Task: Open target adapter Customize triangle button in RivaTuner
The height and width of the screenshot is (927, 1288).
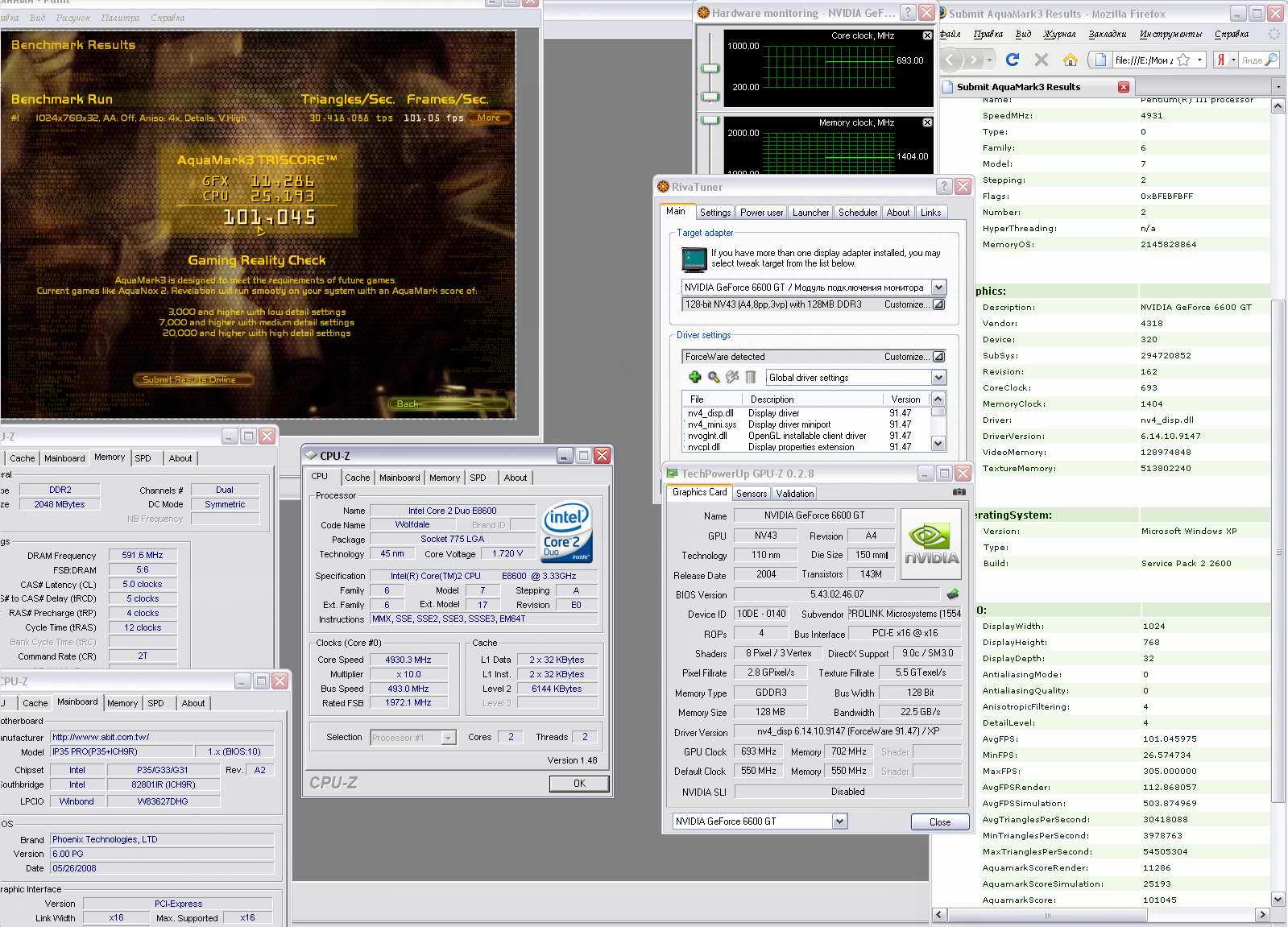Action: tap(938, 304)
